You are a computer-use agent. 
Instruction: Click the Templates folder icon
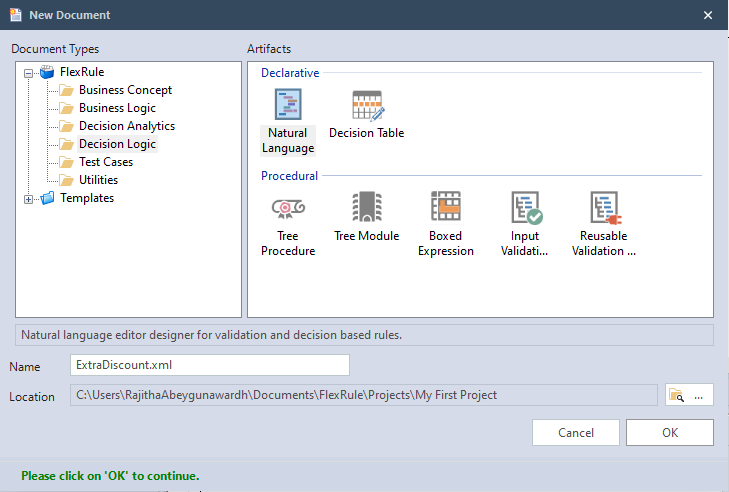click(47, 198)
